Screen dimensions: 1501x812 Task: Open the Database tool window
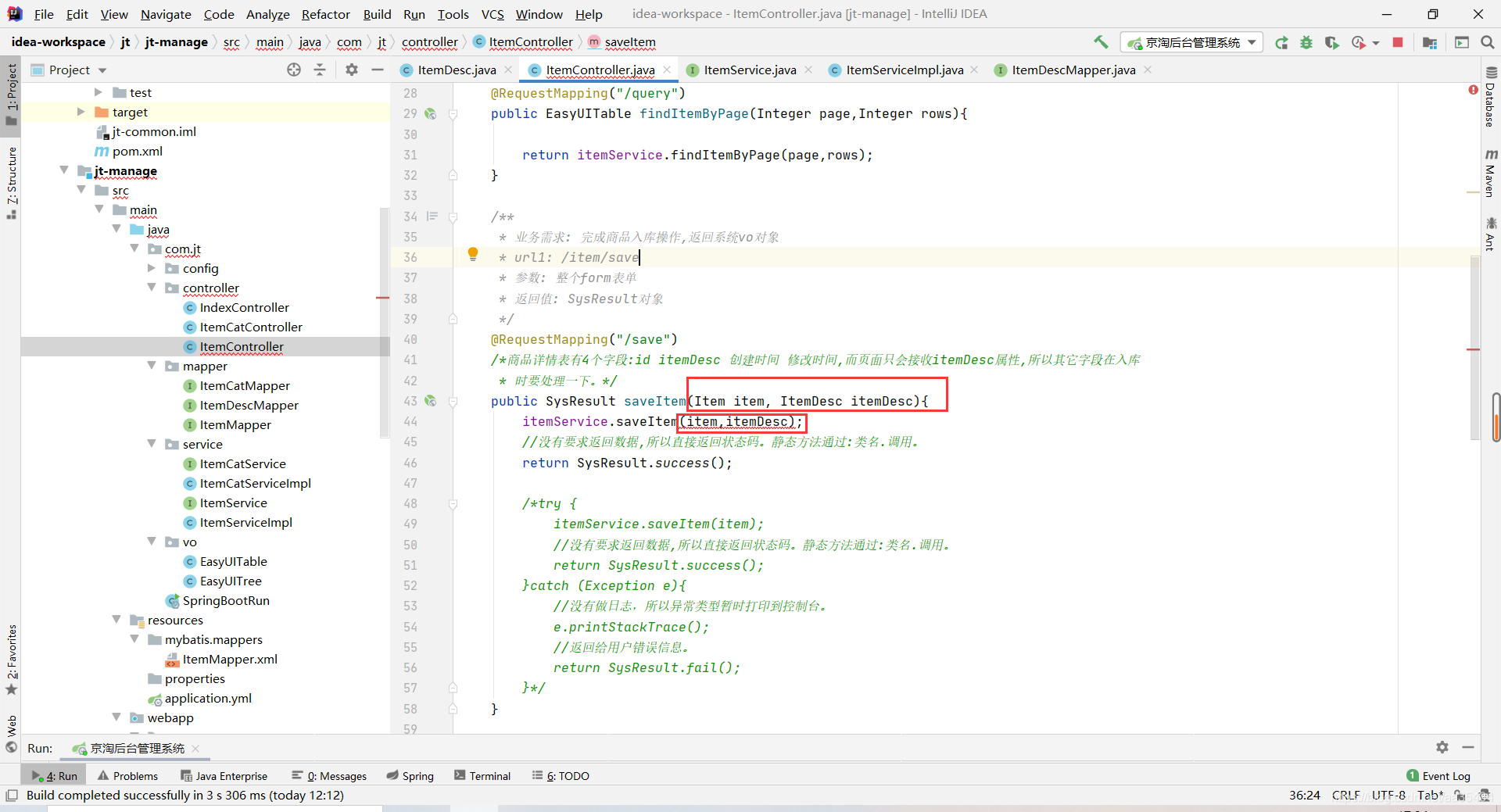(x=1491, y=97)
